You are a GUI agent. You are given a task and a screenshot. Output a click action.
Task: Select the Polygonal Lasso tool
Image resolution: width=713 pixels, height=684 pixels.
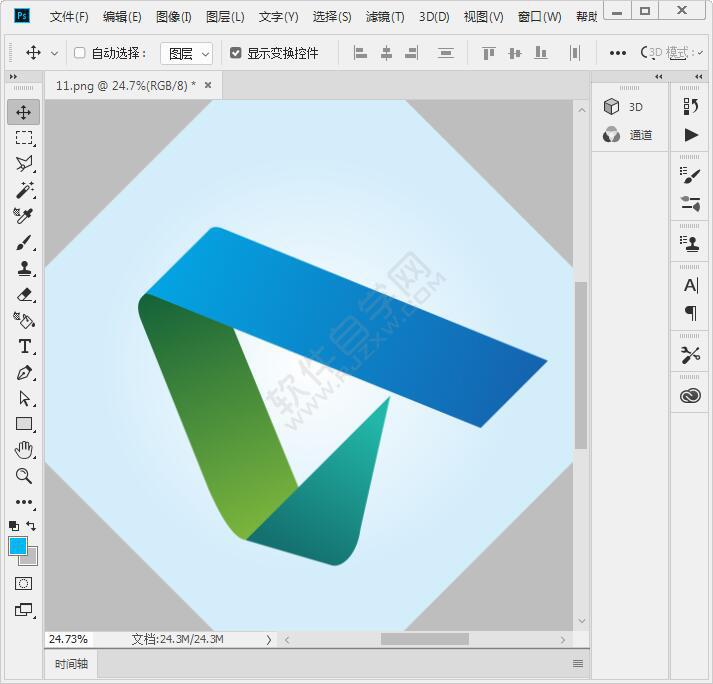pos(24,164)
